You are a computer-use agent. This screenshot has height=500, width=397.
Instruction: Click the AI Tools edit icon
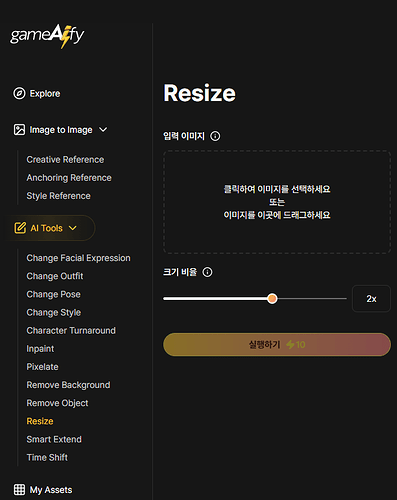tap(20, 228)
